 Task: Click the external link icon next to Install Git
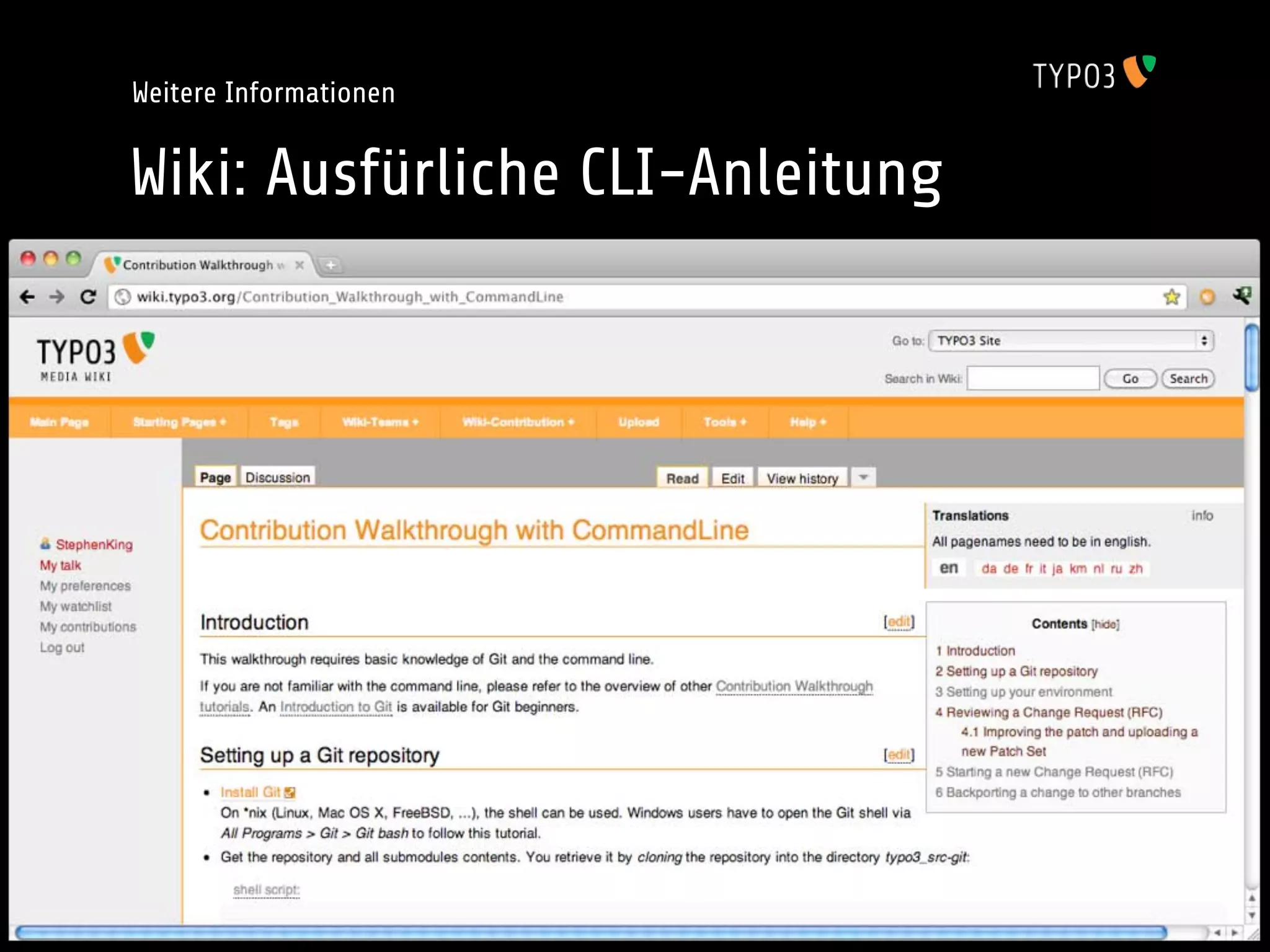pos(290,793)
